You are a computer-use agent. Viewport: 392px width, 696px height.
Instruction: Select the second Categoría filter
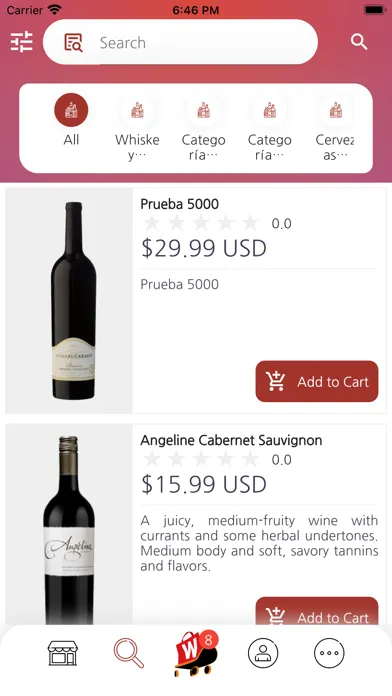click(269, 129)
